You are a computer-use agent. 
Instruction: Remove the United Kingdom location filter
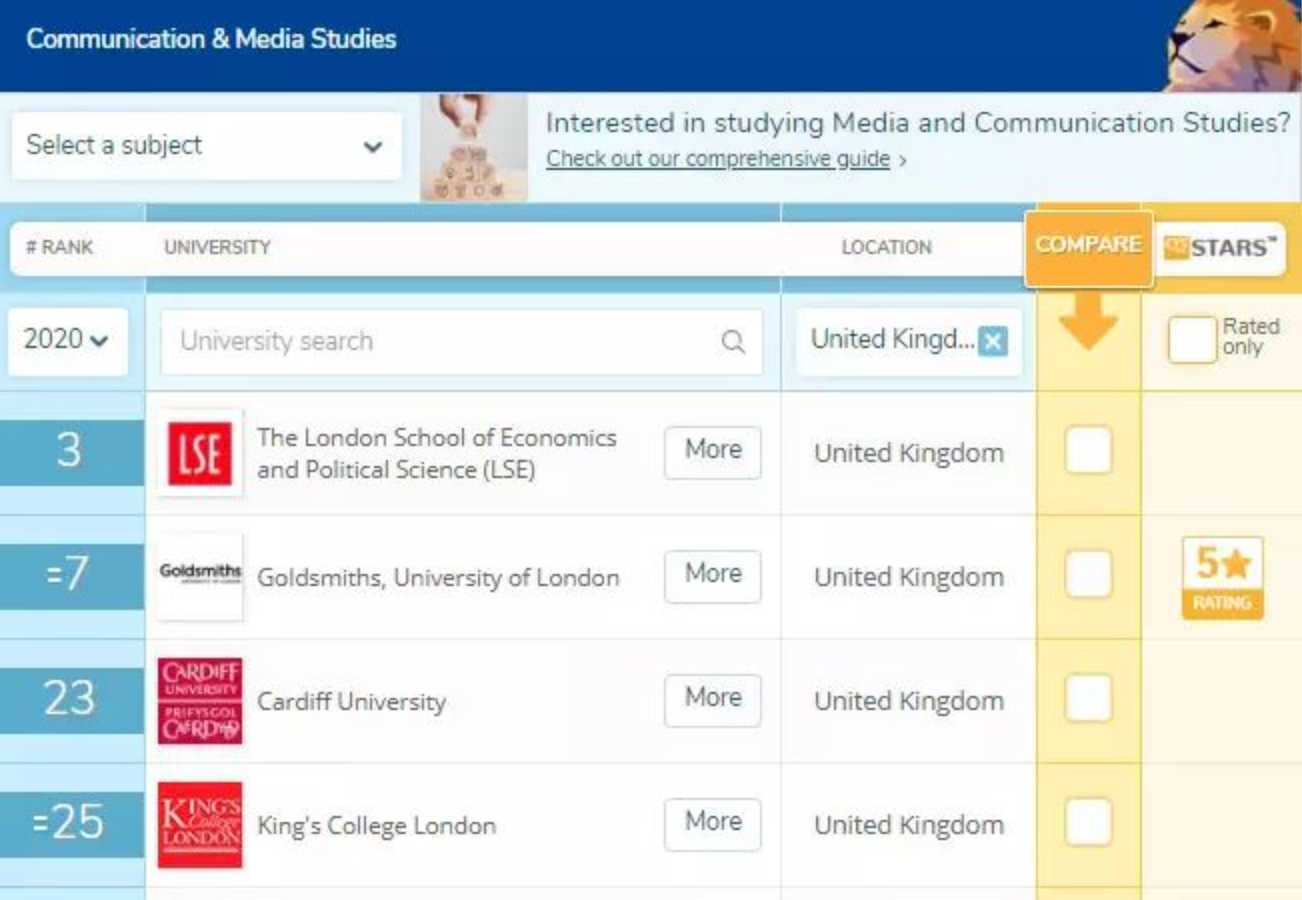(x=993, y=342)
